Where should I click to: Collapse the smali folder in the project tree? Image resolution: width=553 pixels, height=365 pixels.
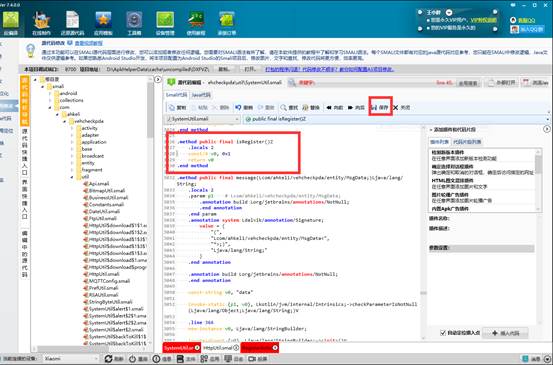42,86
